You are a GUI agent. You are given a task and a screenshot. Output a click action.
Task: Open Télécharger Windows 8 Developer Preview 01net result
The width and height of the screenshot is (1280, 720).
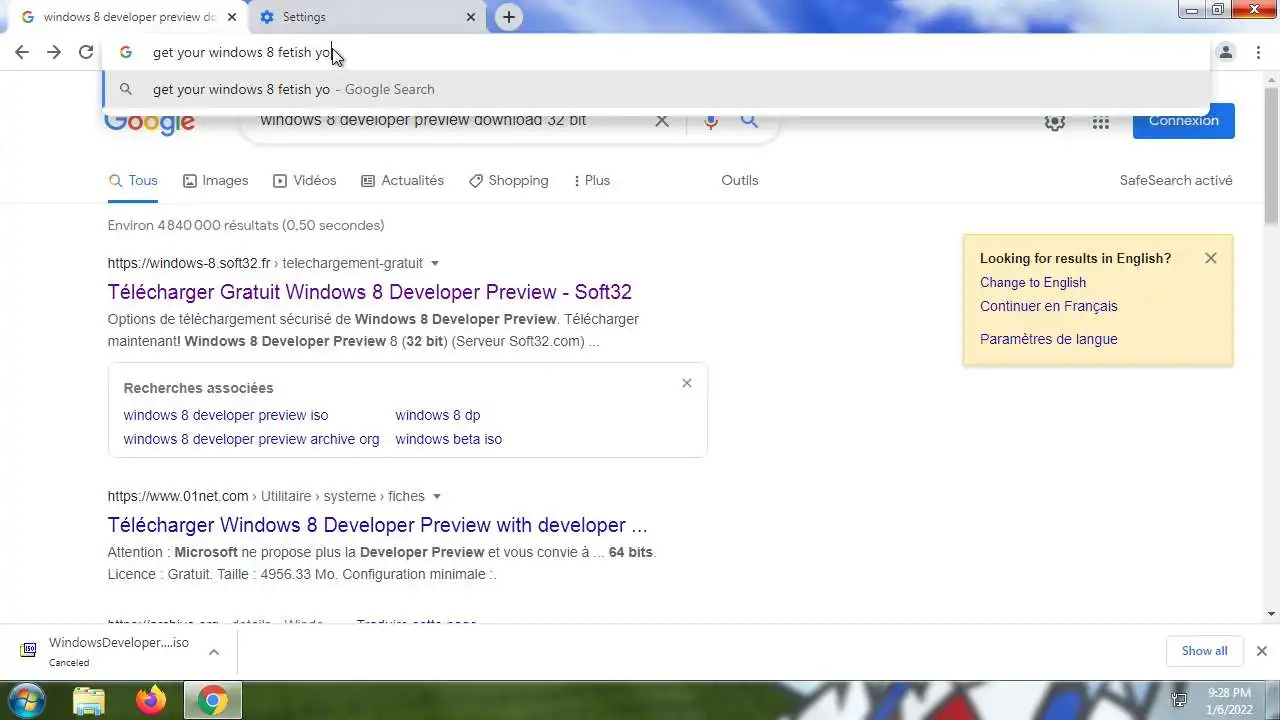tap(377, 525)
